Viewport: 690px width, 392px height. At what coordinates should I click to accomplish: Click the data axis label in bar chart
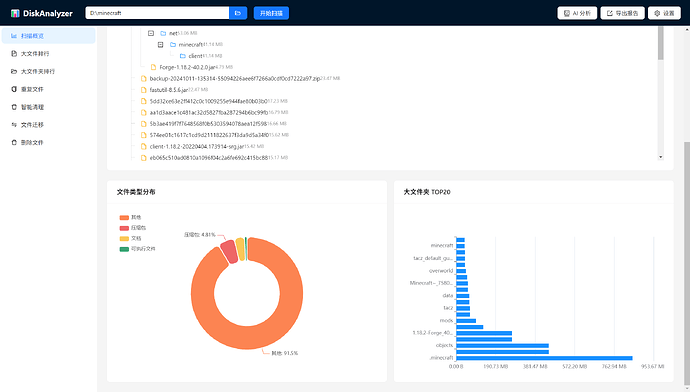point(448,296)
